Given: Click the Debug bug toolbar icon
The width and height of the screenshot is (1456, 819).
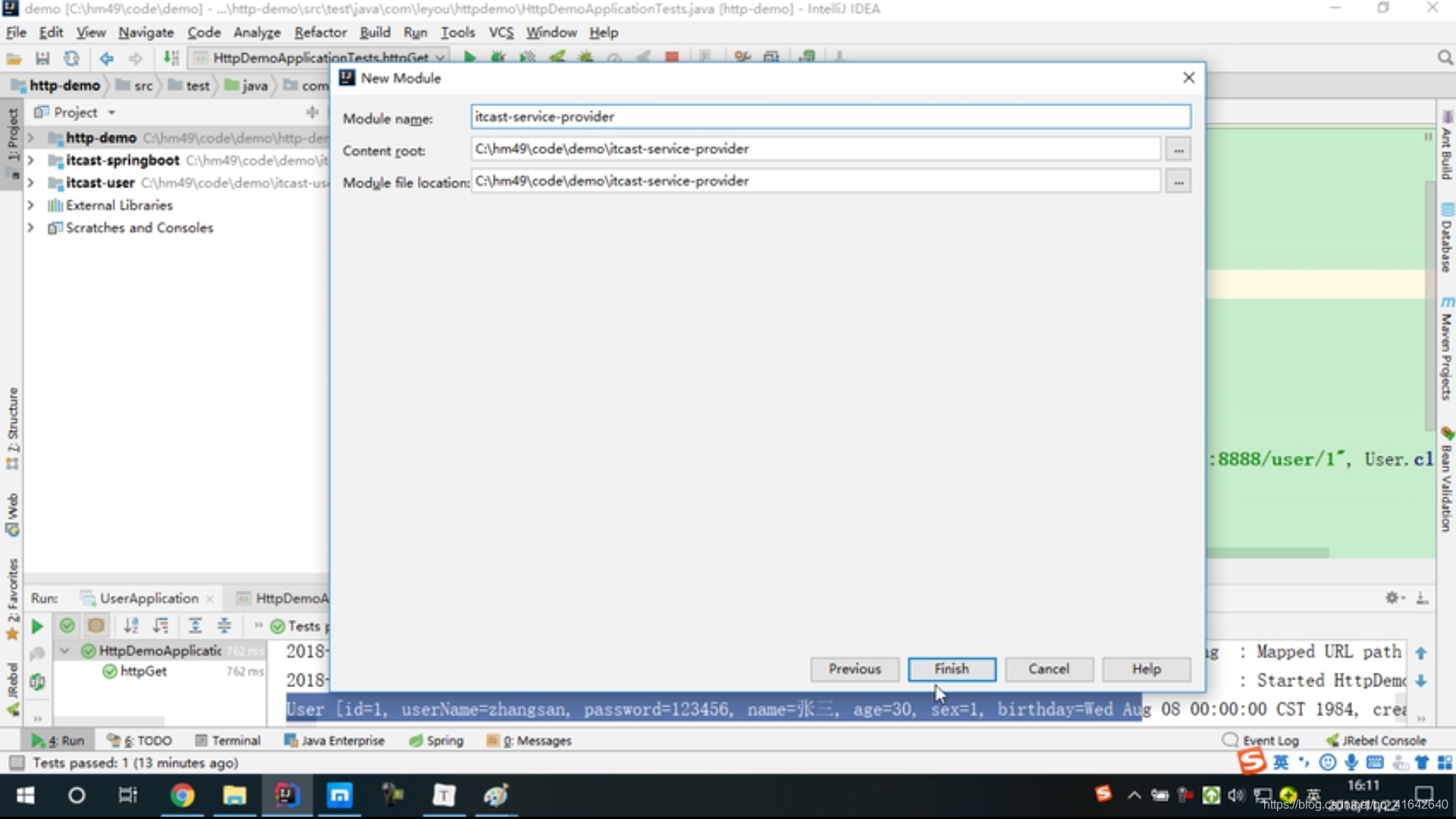Looking at the screenshot, I should click(498, 57).
